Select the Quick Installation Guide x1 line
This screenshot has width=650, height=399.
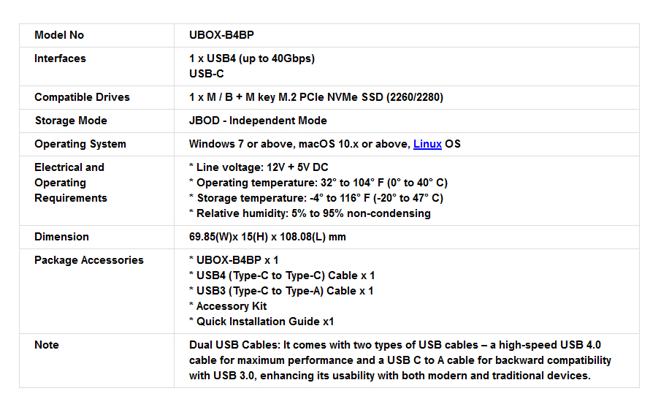click(261, 322)
